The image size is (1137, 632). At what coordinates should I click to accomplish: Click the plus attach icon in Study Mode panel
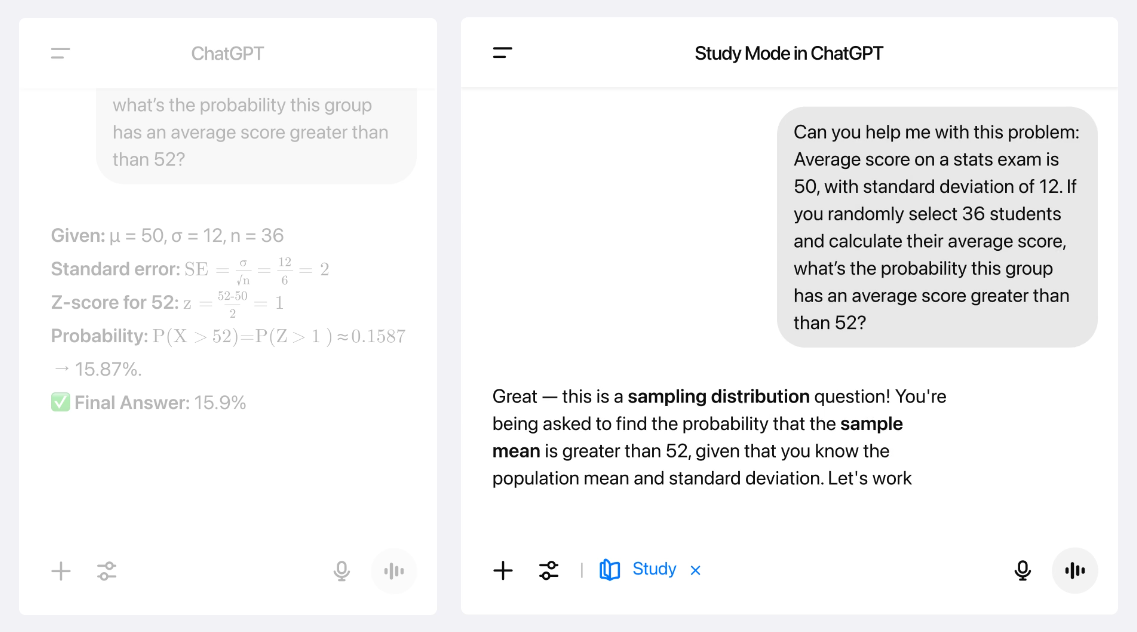(x=503, y=570)
